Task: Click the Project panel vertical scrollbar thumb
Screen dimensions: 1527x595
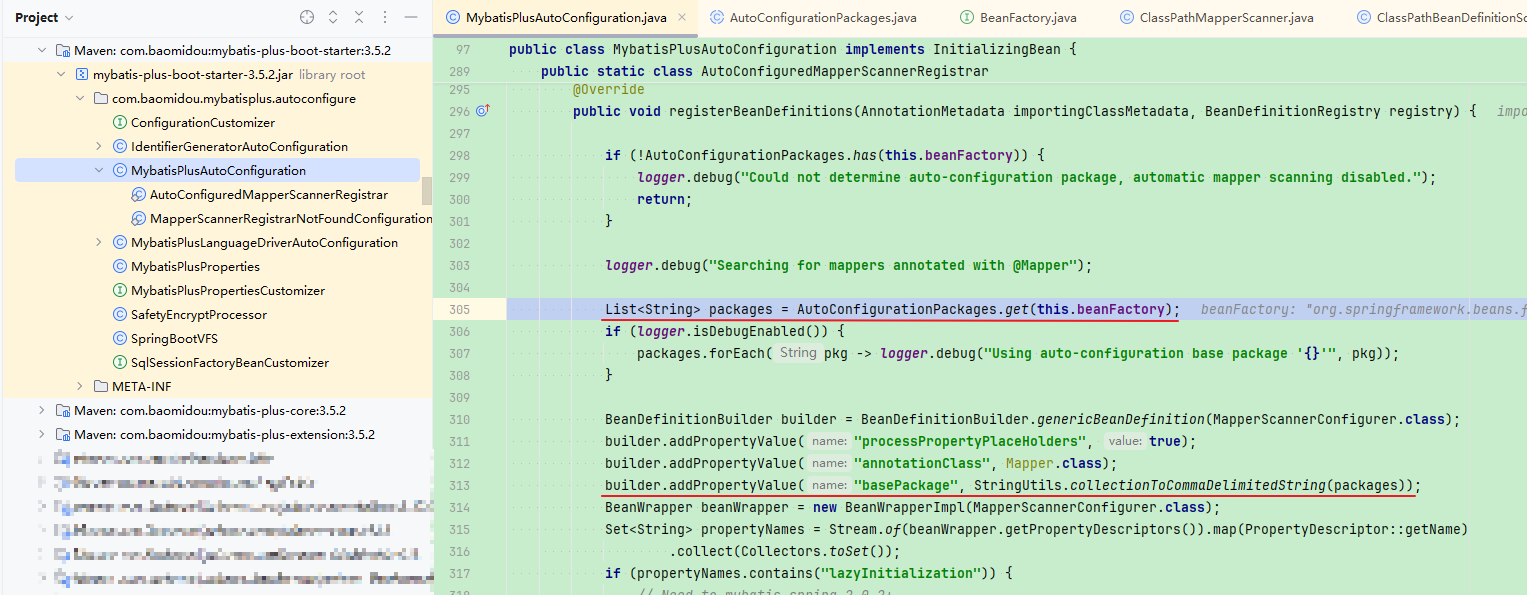Action: click(427, 190)
